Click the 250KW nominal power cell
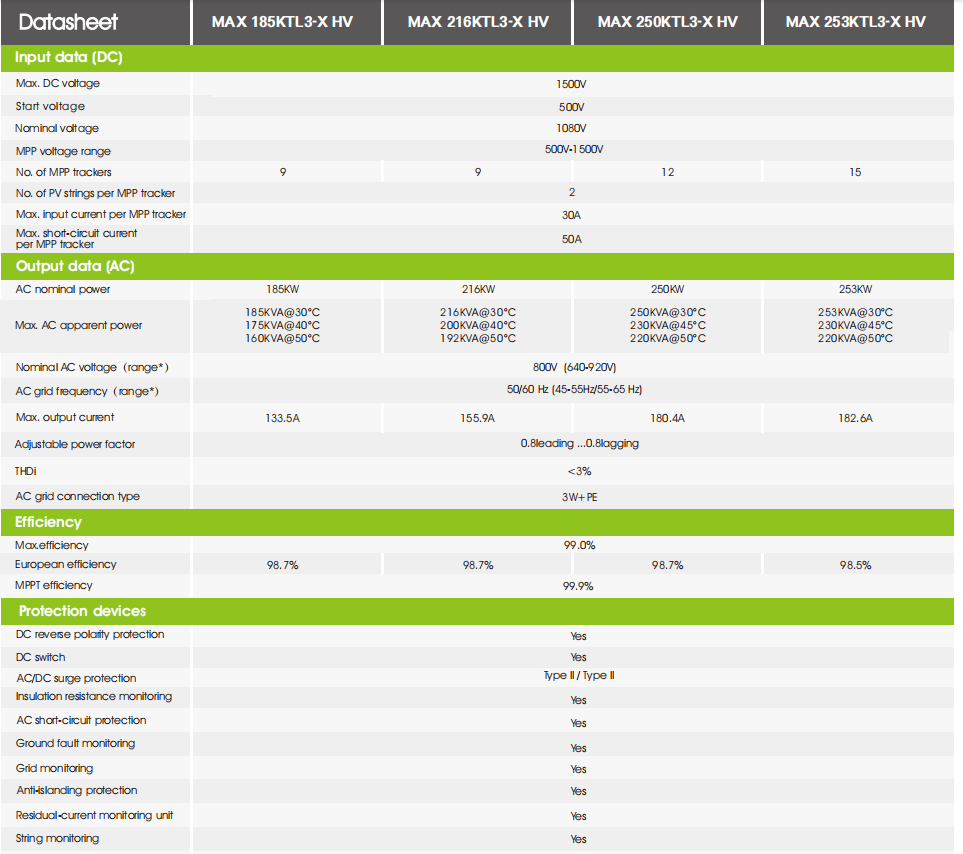 pos(668,289)
